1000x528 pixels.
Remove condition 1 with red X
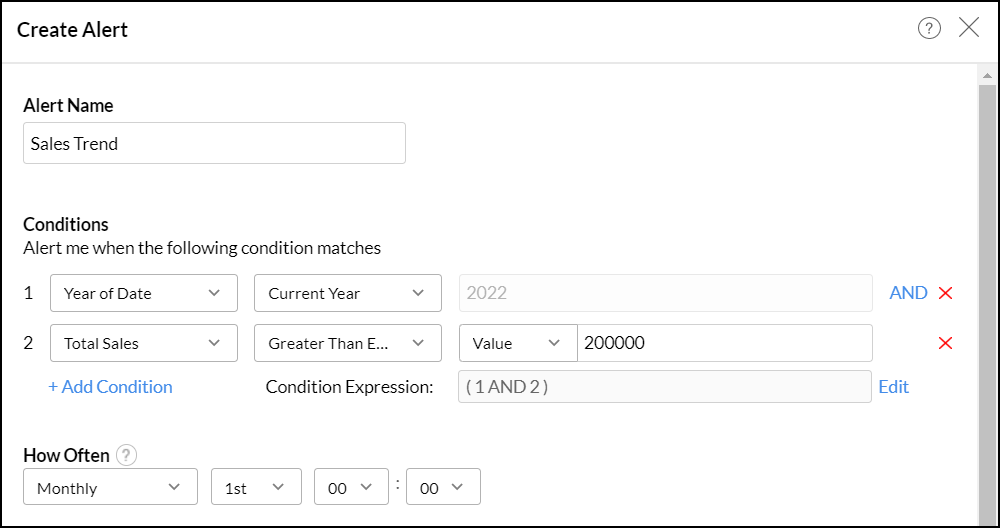[945, 293]
